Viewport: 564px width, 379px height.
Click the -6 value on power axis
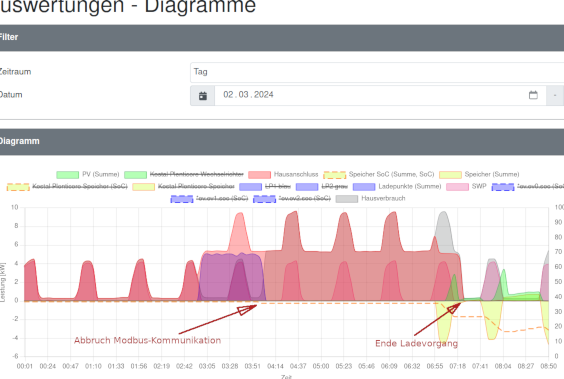pyautogui.click(x=15, y=356)
